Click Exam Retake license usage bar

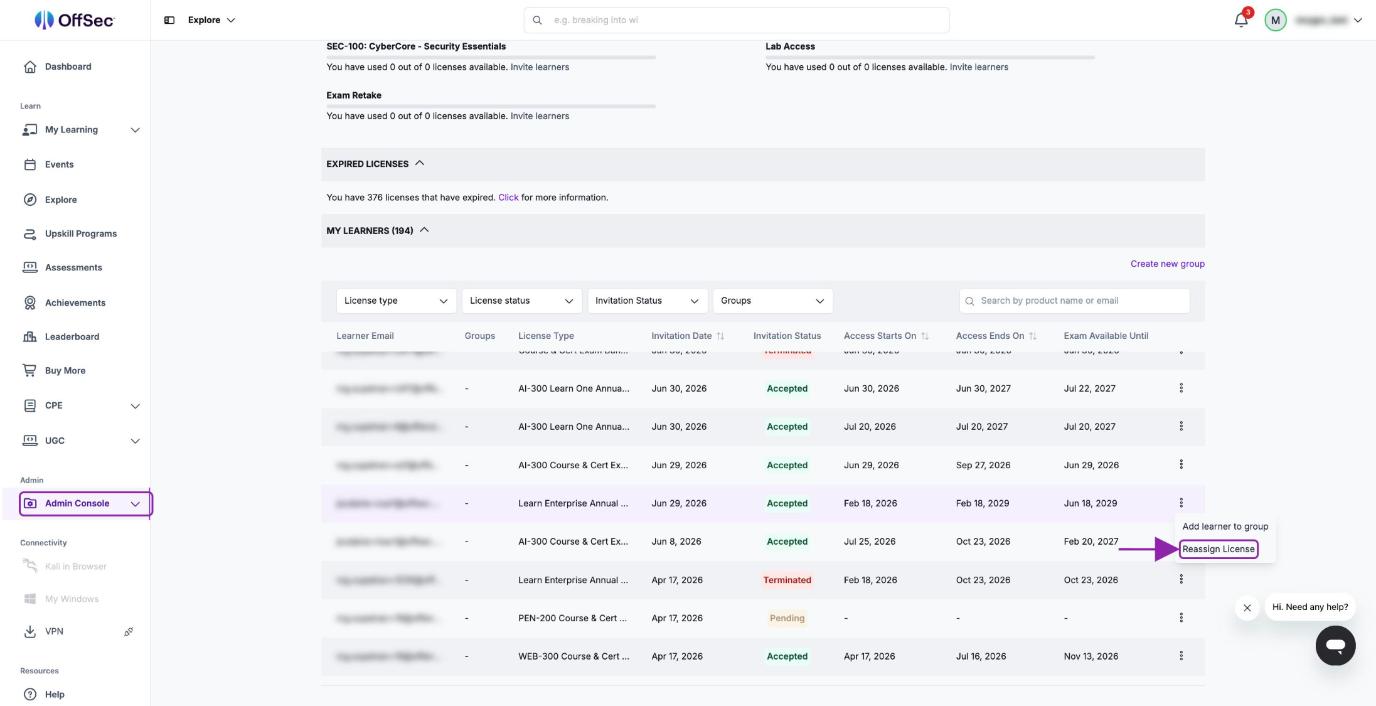(x=491, y=106)
